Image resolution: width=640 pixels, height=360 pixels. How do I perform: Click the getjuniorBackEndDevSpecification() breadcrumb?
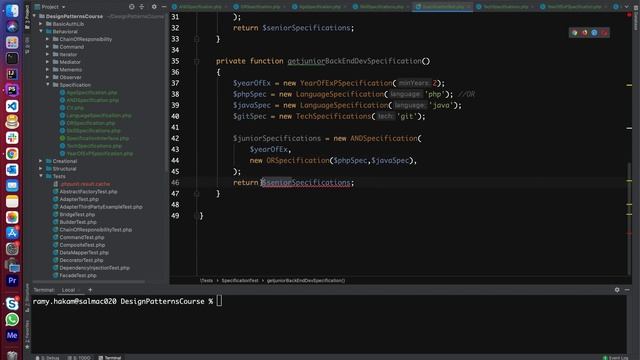coord(306,280)
